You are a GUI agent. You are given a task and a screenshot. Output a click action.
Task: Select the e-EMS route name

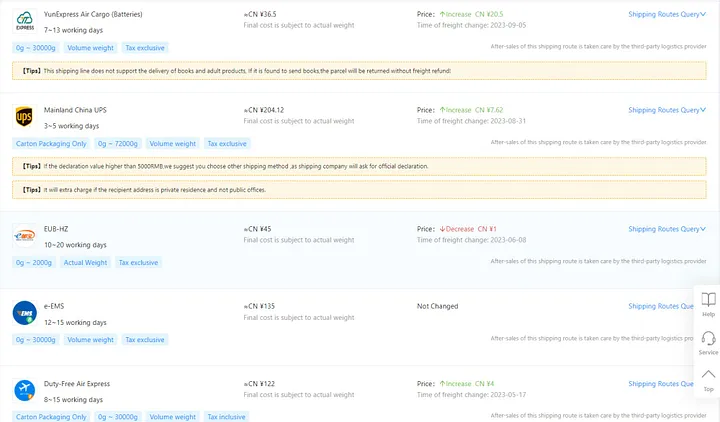(x=54, y=306)
